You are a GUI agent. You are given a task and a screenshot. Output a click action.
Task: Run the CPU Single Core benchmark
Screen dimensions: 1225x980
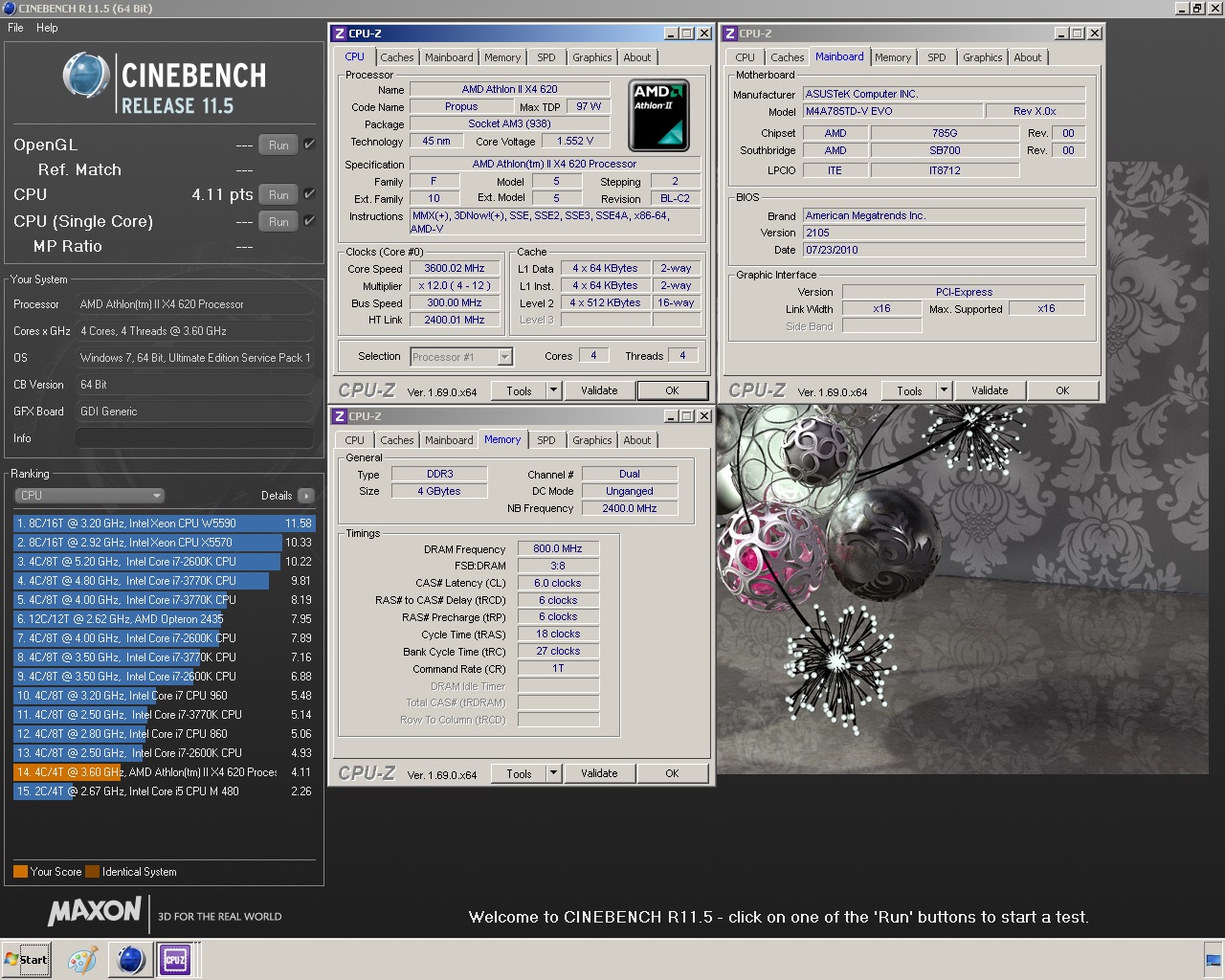click(x=278, y=222)
